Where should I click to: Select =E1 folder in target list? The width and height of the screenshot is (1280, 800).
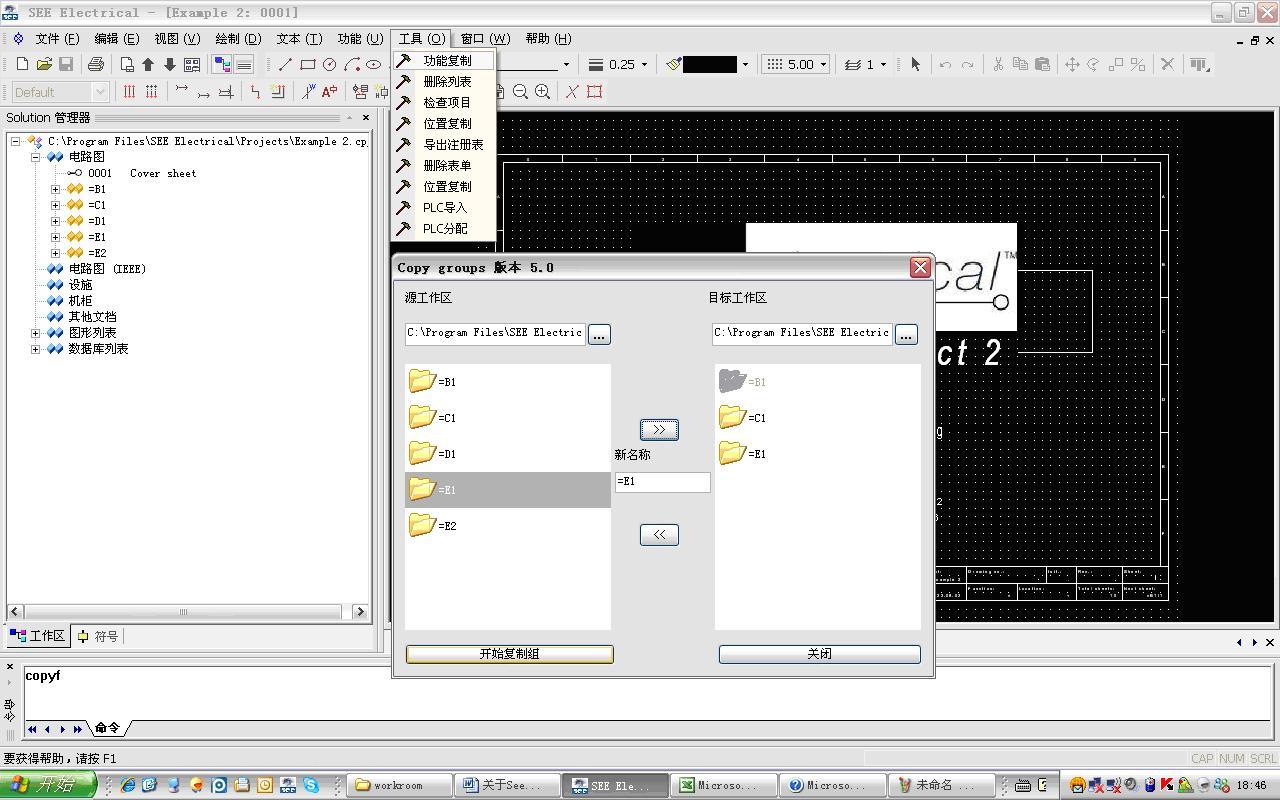coord(818,453)
